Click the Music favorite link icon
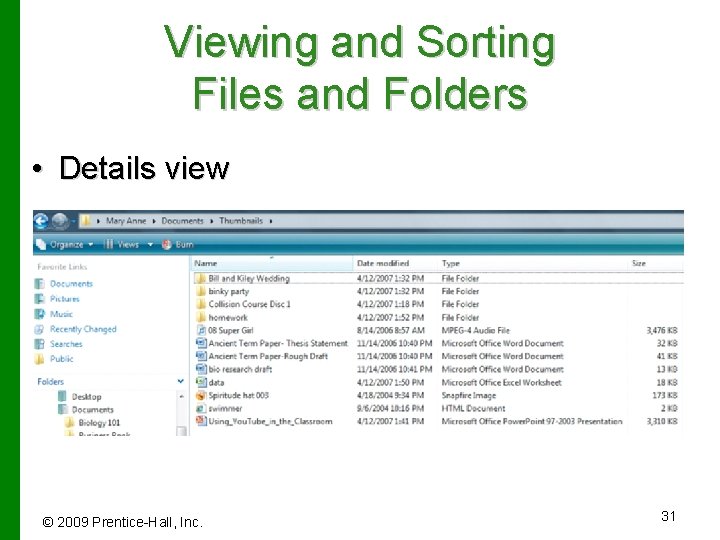 pos(39,314)
